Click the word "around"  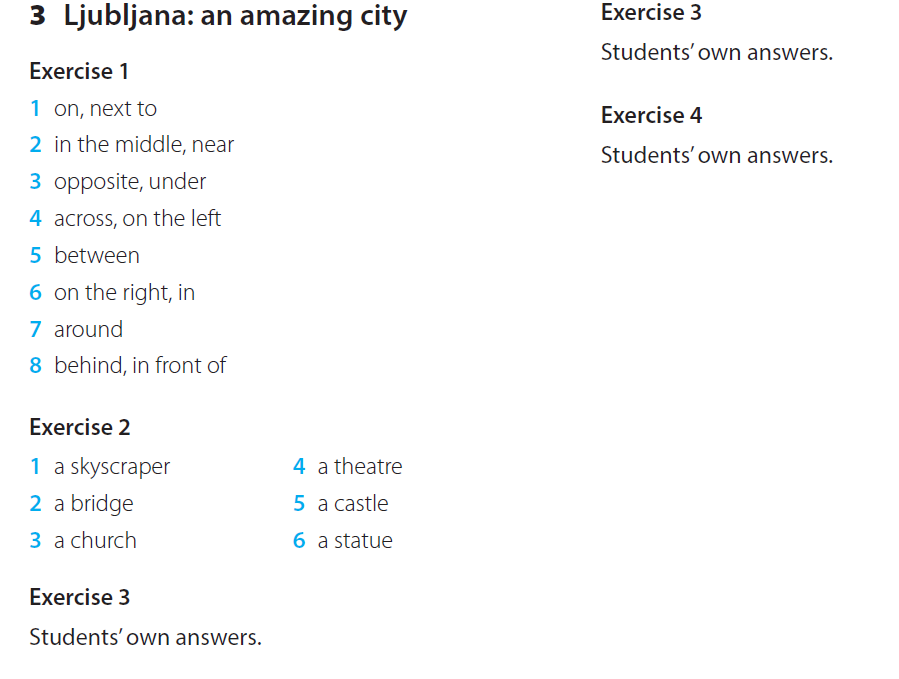point(88,329)
